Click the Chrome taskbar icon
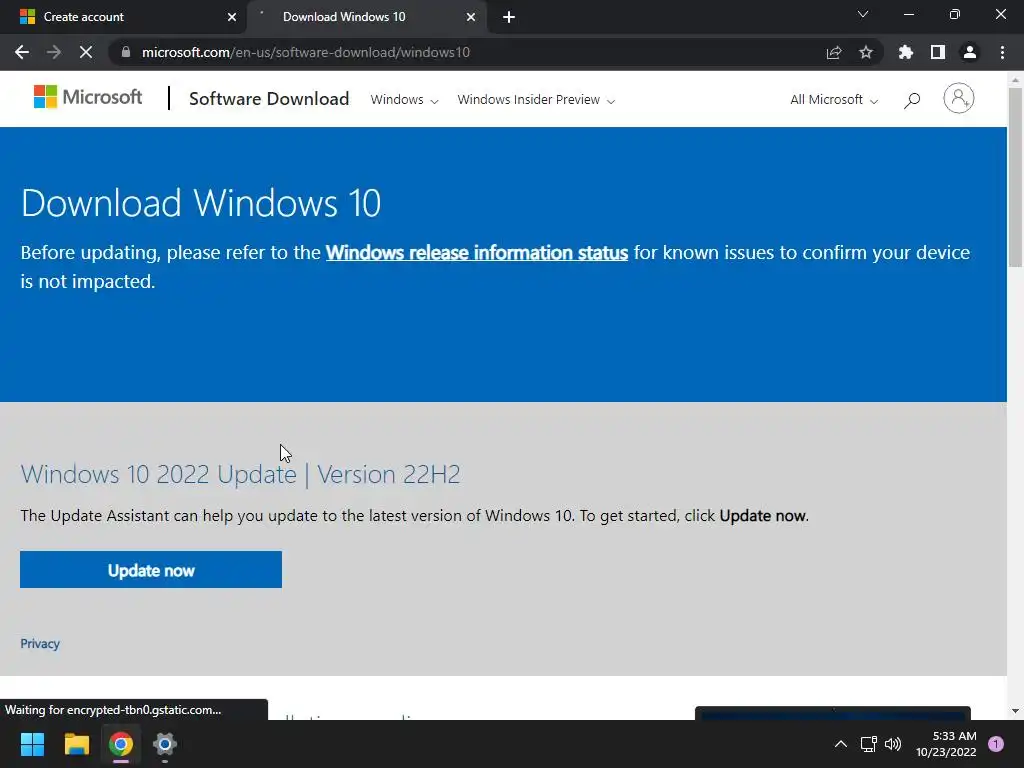The width and height of the screenshot is (1024, 768). click(121, 744)
